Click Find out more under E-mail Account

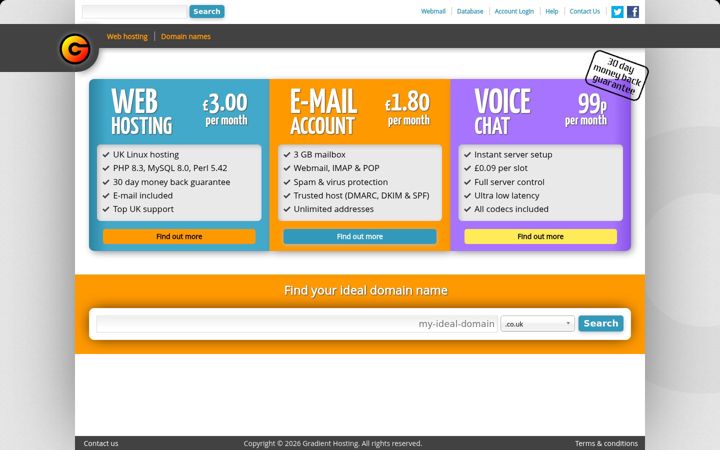[x=360, y=236]
